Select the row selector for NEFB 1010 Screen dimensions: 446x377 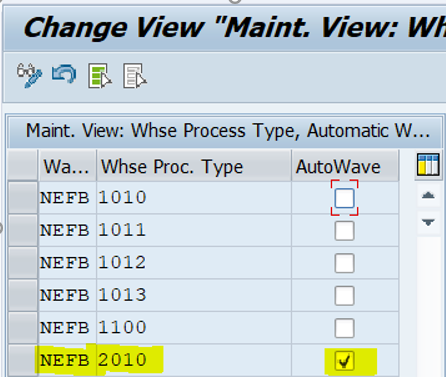[x=23, y=198]
